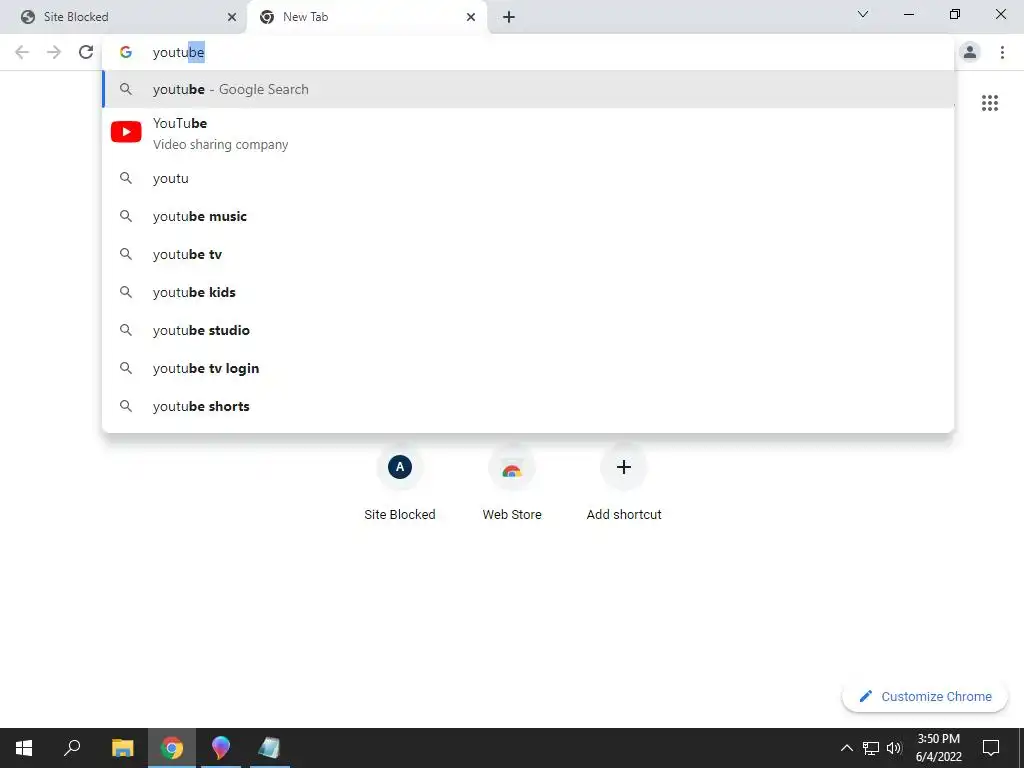Click the Chrome taskbar icon
The image size is (1024, 768).
(172, 748)
